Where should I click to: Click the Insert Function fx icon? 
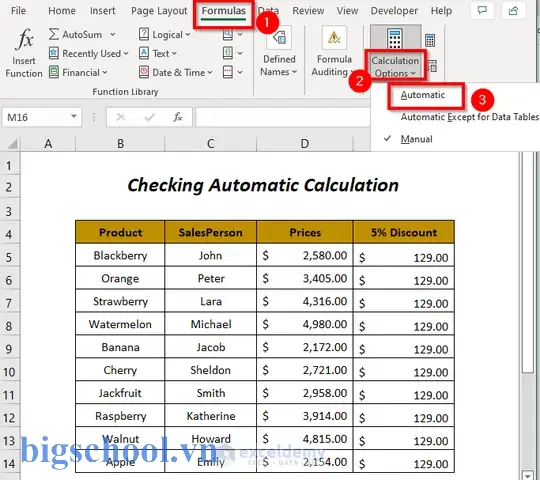tap(25, 39)
